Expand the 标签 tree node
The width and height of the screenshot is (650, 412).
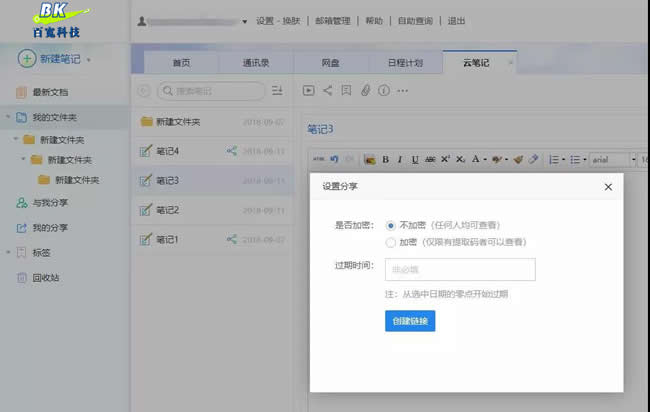[8, 252]
